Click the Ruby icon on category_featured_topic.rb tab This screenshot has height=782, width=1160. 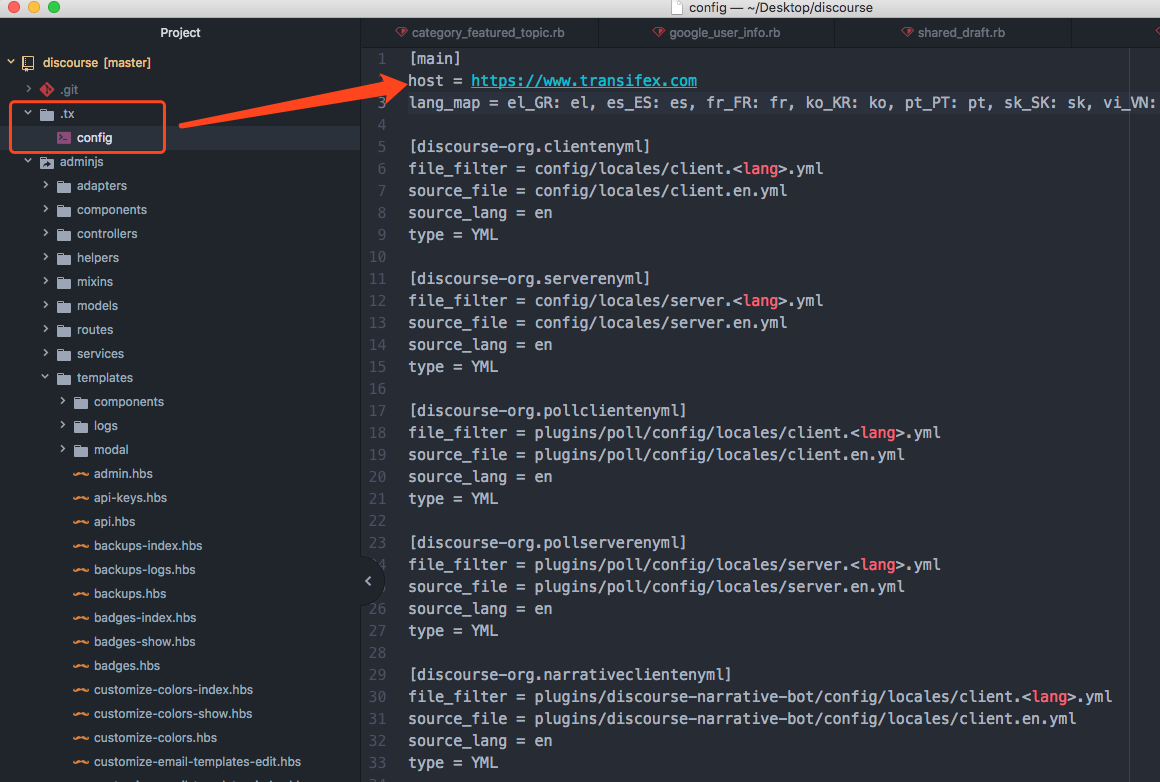pos(401,33)
